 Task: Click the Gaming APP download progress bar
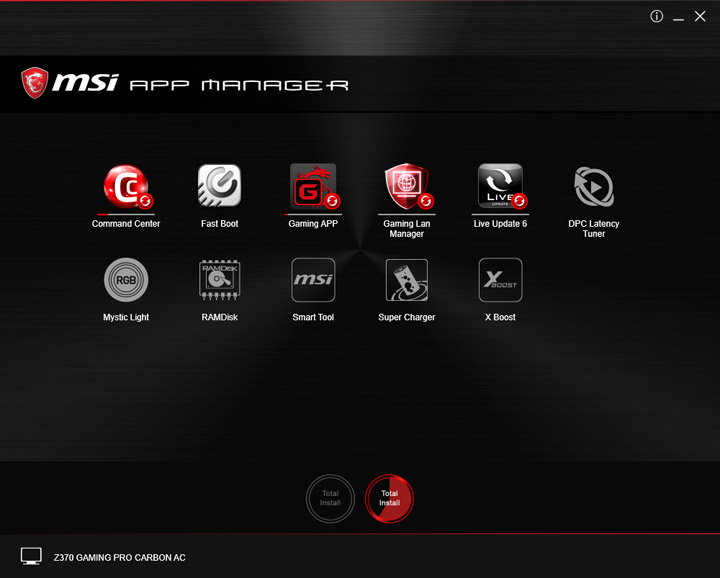(313, 214)
